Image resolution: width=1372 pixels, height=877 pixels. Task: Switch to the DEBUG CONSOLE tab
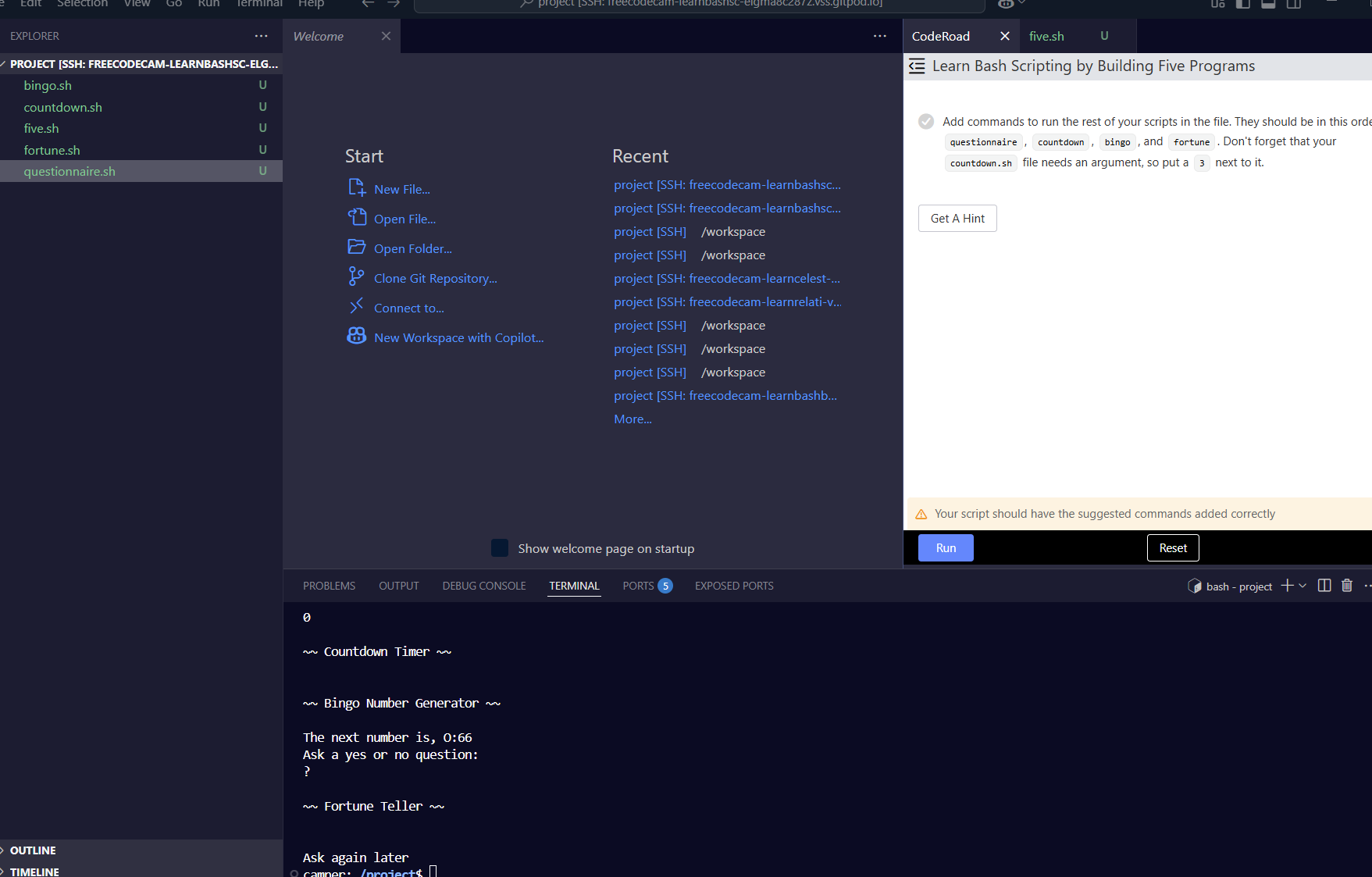tap(484, 586)
